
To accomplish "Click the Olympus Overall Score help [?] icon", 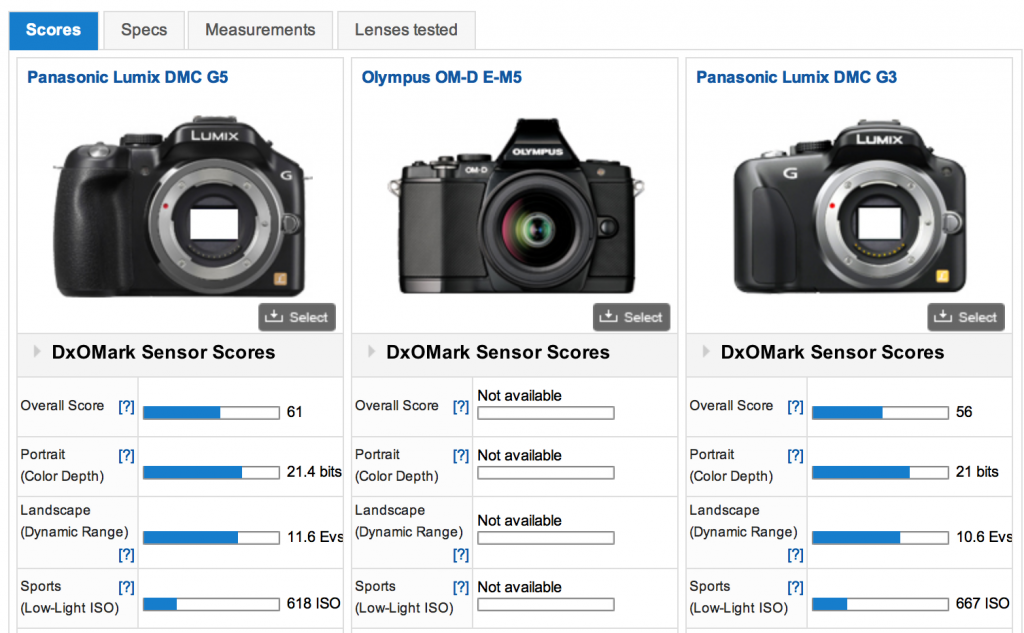I will [x=460, y=406].
